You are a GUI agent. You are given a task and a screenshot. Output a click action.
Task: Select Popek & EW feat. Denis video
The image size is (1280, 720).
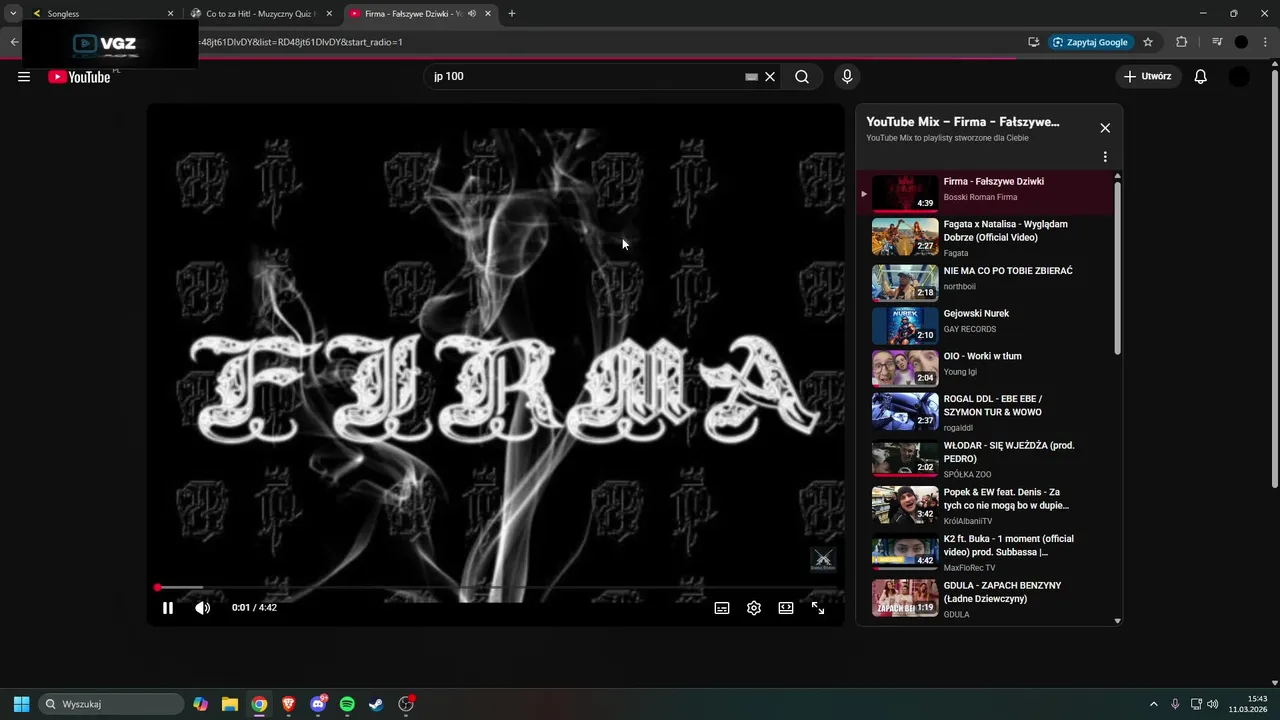[x=985, y=506]
